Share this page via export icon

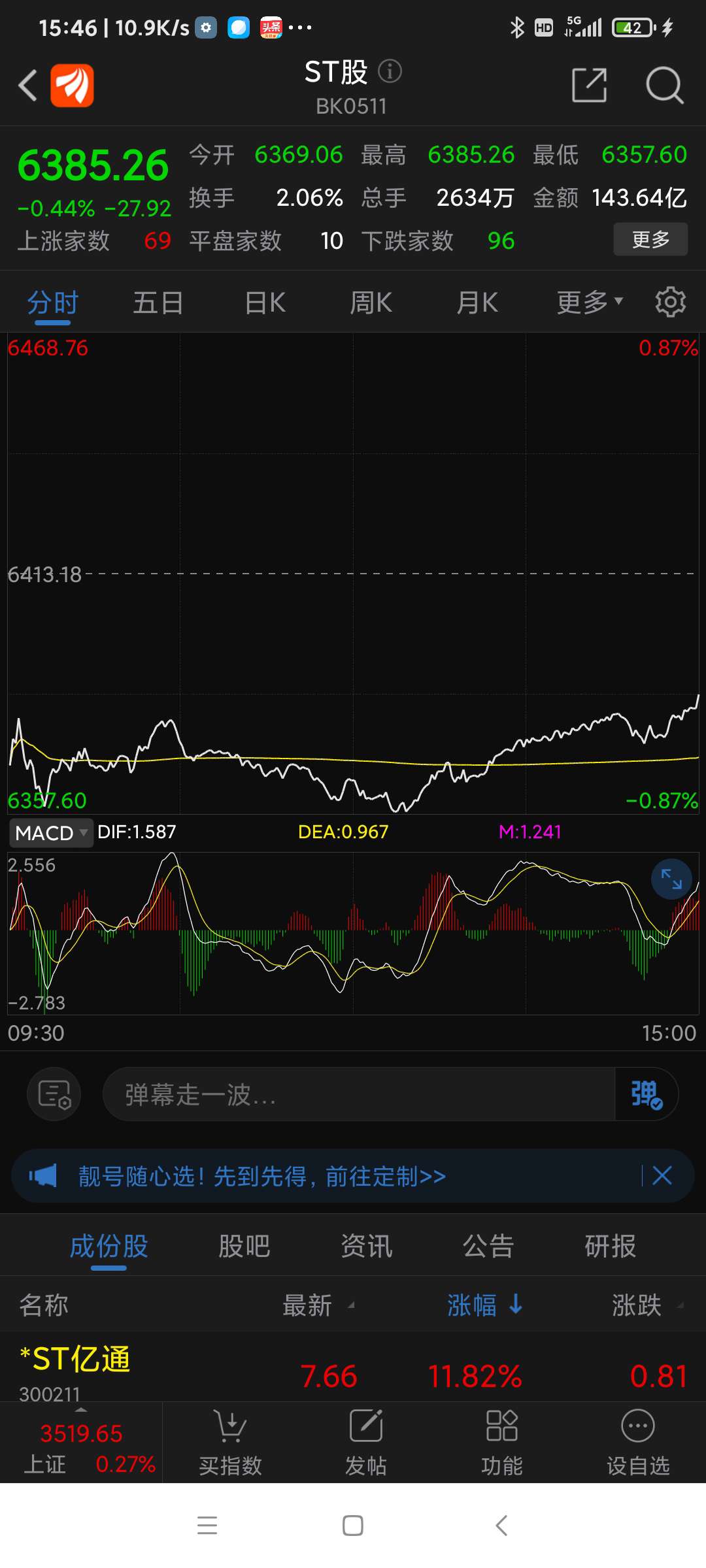pyautogui.click(x=589, y=85)
